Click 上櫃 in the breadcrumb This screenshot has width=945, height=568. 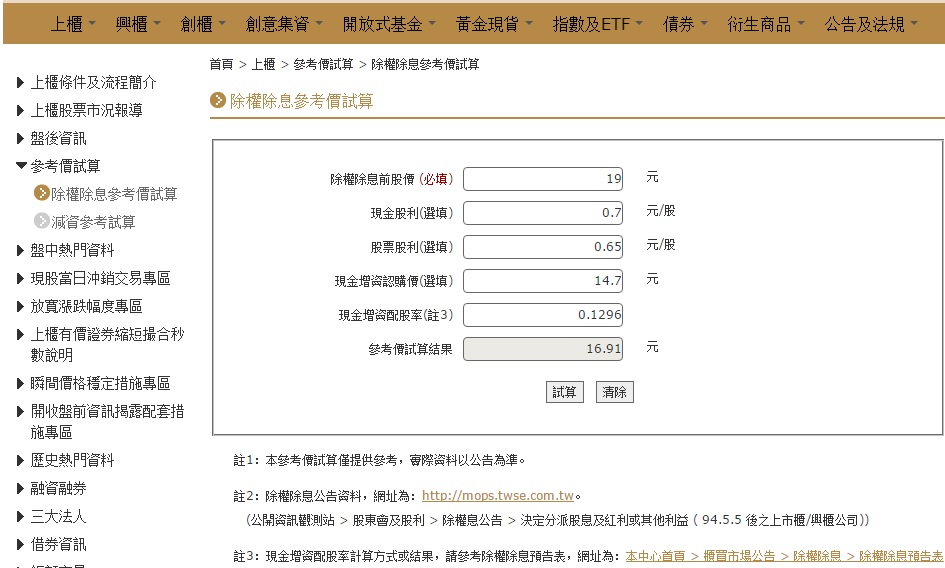[263, 65]
